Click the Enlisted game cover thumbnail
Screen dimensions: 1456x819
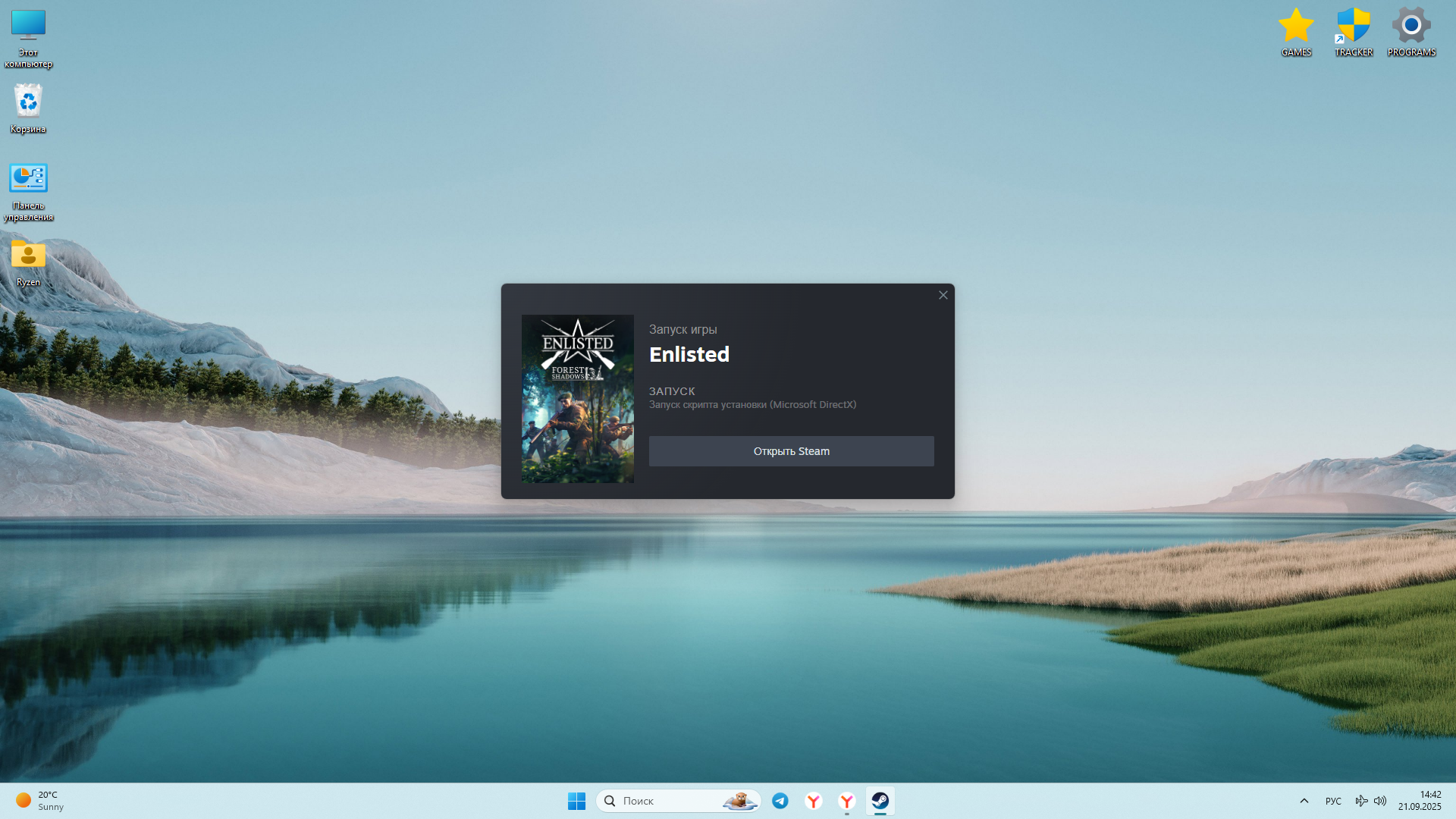click(578, 399)
